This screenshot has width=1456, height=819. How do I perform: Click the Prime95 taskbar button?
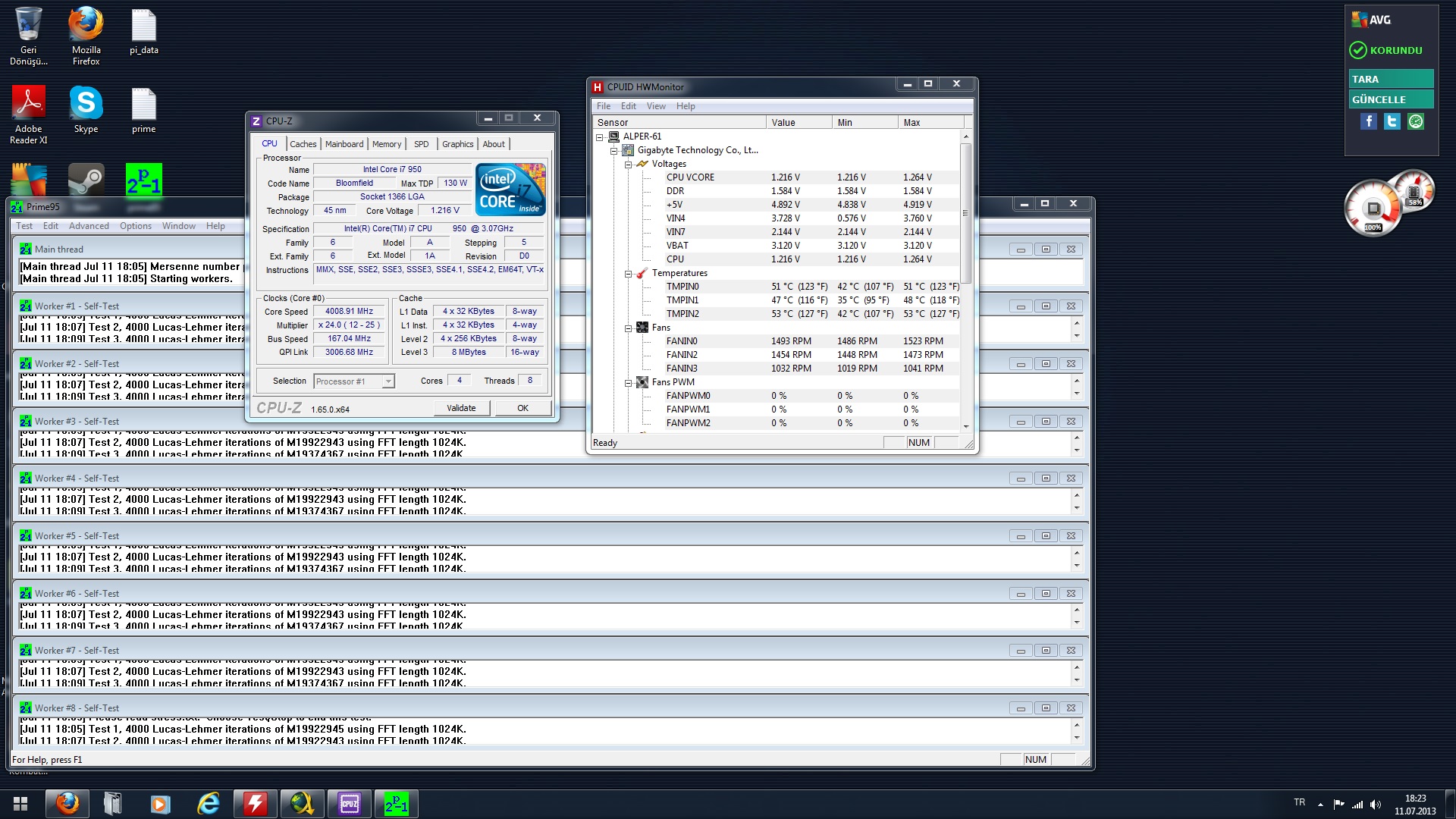click(x=396, y=804)
